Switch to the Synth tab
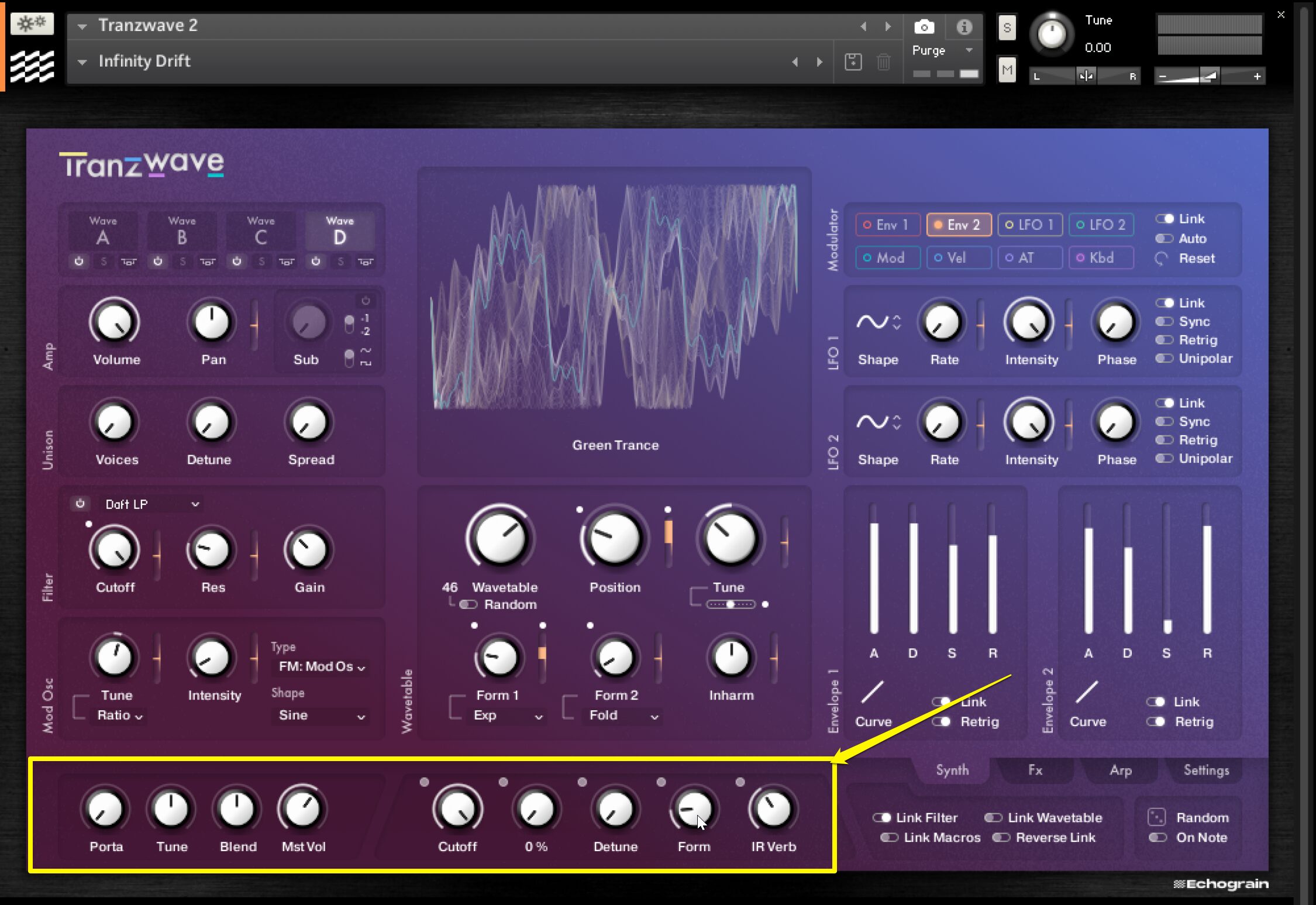Screen dimensions: 1316x905 pos(952,770)
